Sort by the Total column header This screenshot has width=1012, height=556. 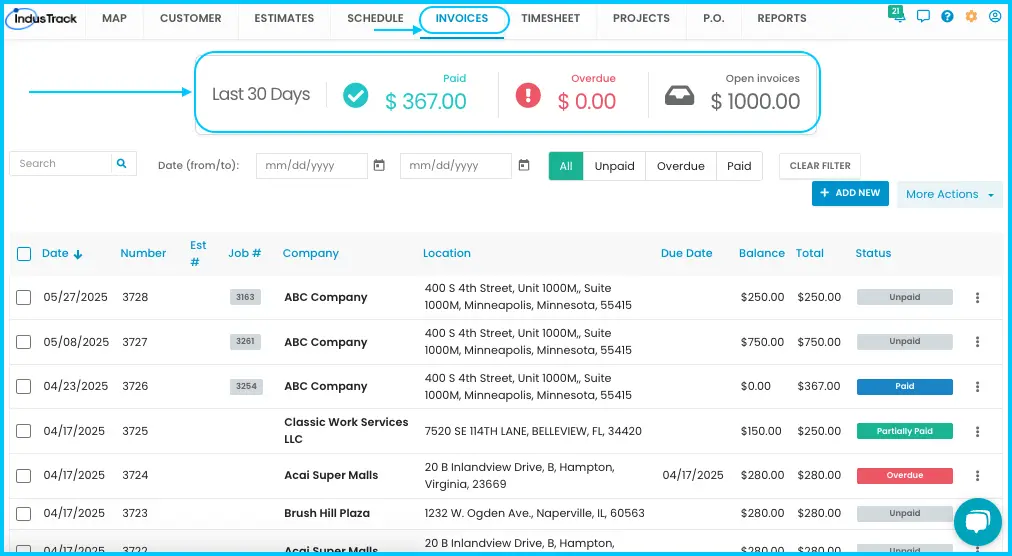pyautogui.click(x=809, y=253)
